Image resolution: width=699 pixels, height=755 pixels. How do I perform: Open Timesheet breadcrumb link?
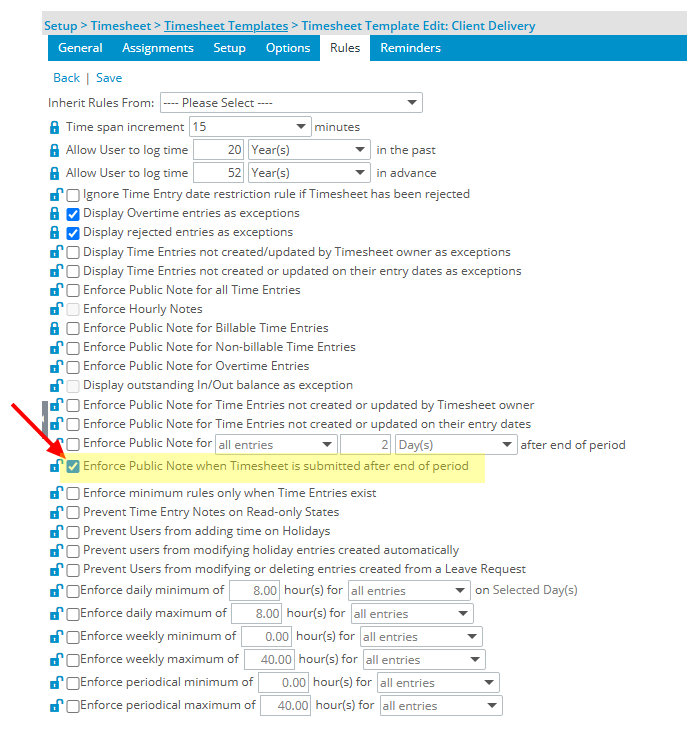[121, 26]
